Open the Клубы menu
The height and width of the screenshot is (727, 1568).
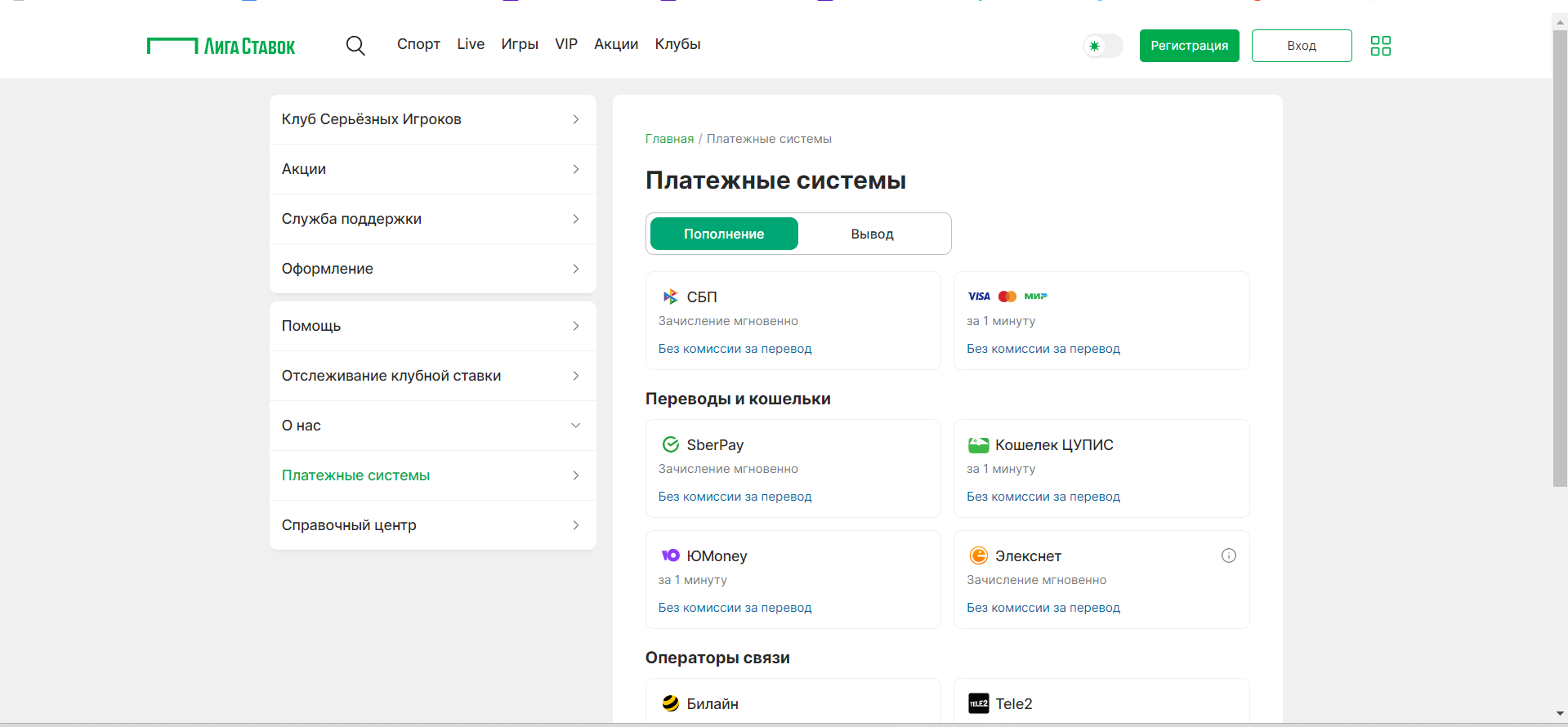click(677, 44)
